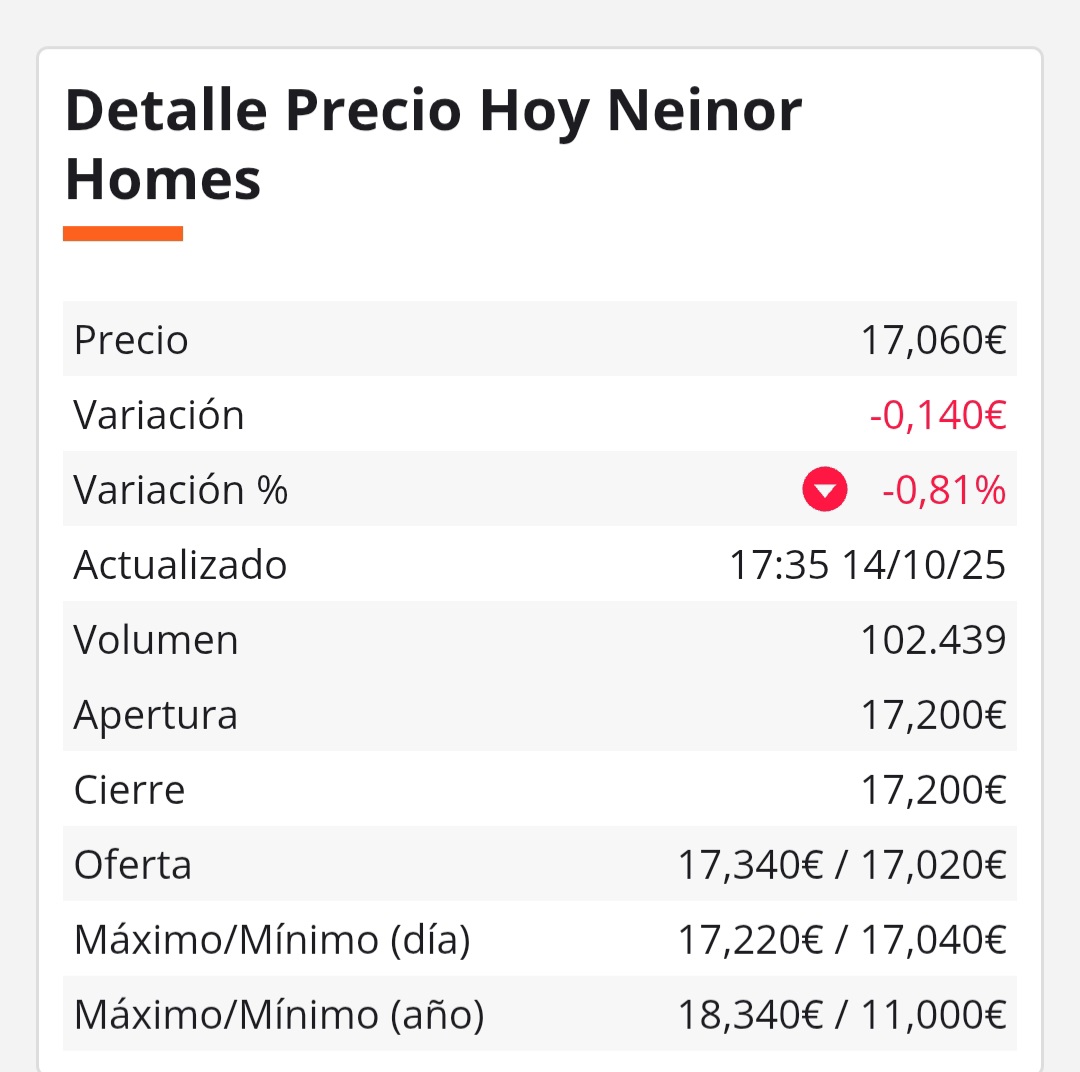Screen dimensions: 1080x1072
Task: Select the "Variación %" row label
Action: [181, 490]
